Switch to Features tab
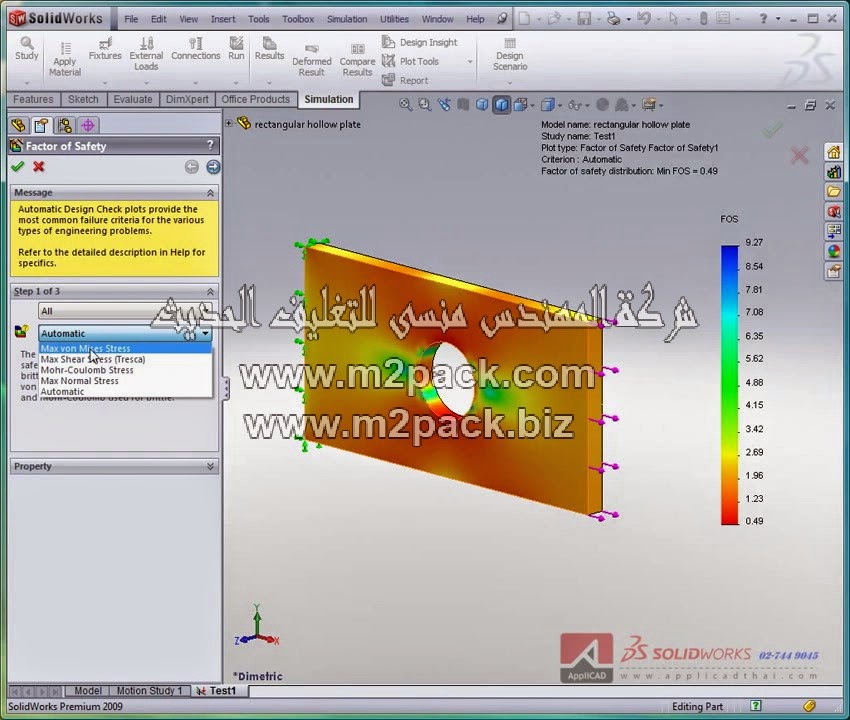Image resolution: width=850 pixels, height=720 pixels. coord(33,99)
